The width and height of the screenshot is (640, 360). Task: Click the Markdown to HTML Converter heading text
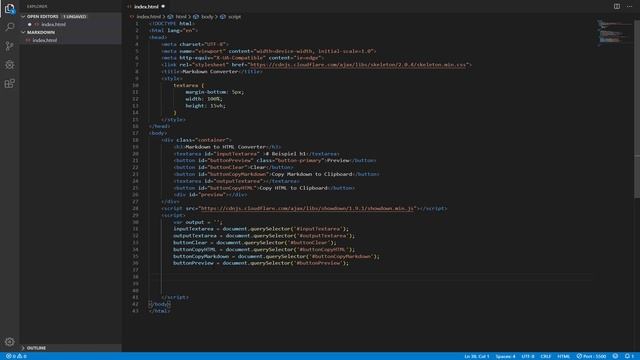pyautogui.click(x=226, y=147)
